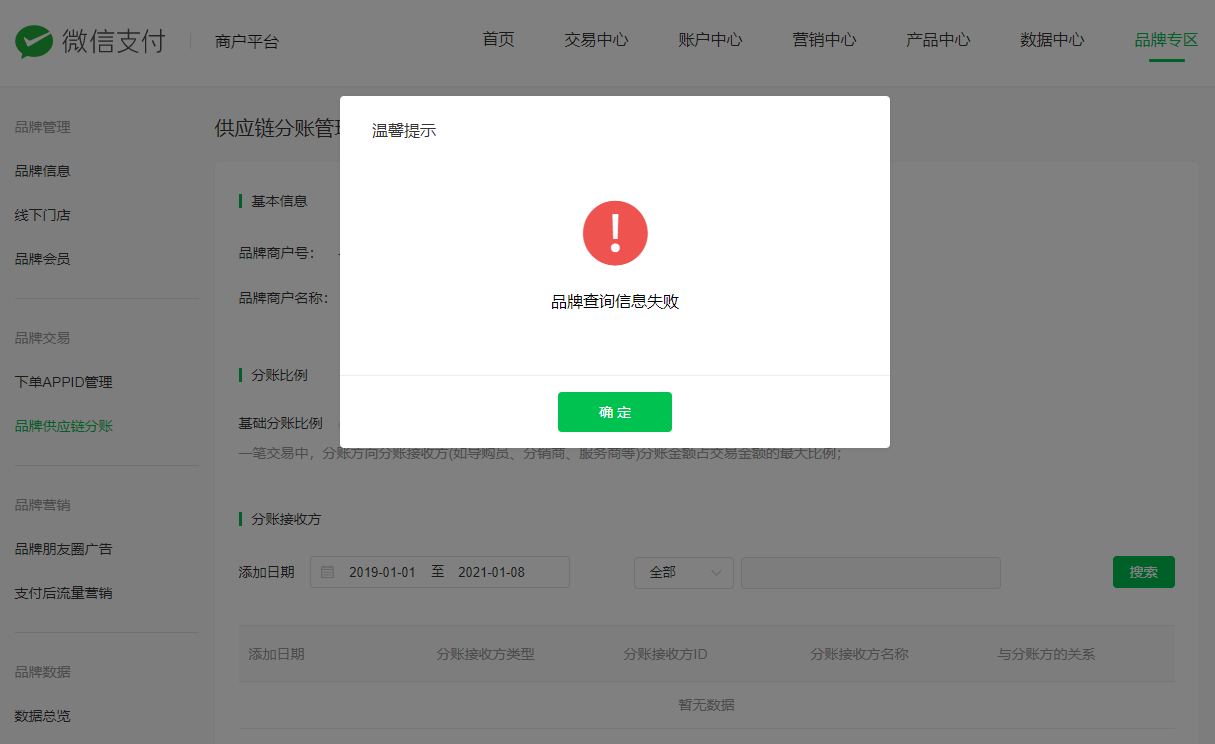Click the 分账接收方 section heading
The height and width of the screenshot is (744, 1215).
[286, 519]
